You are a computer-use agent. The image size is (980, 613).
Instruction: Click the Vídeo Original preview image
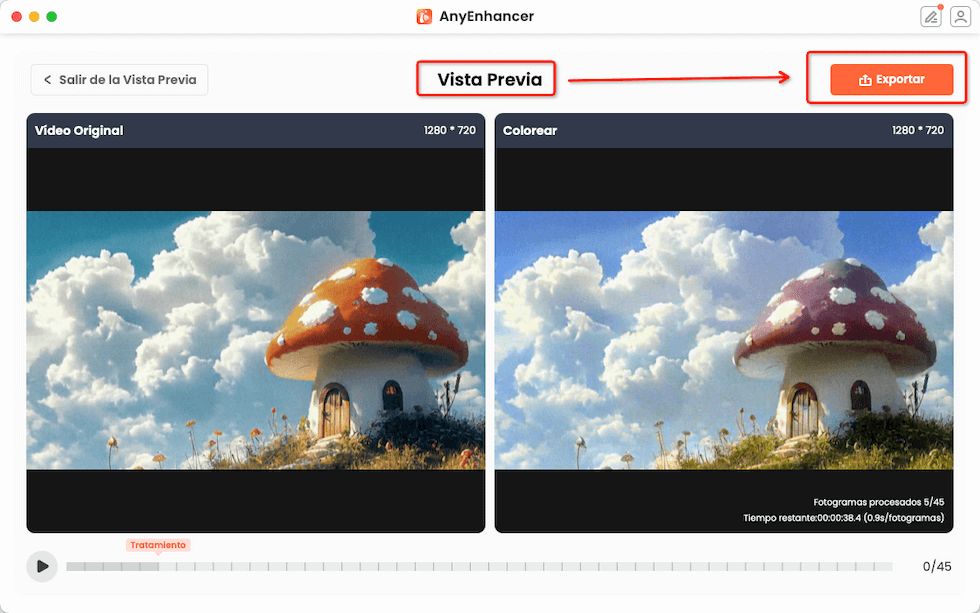tap(255, 340)
